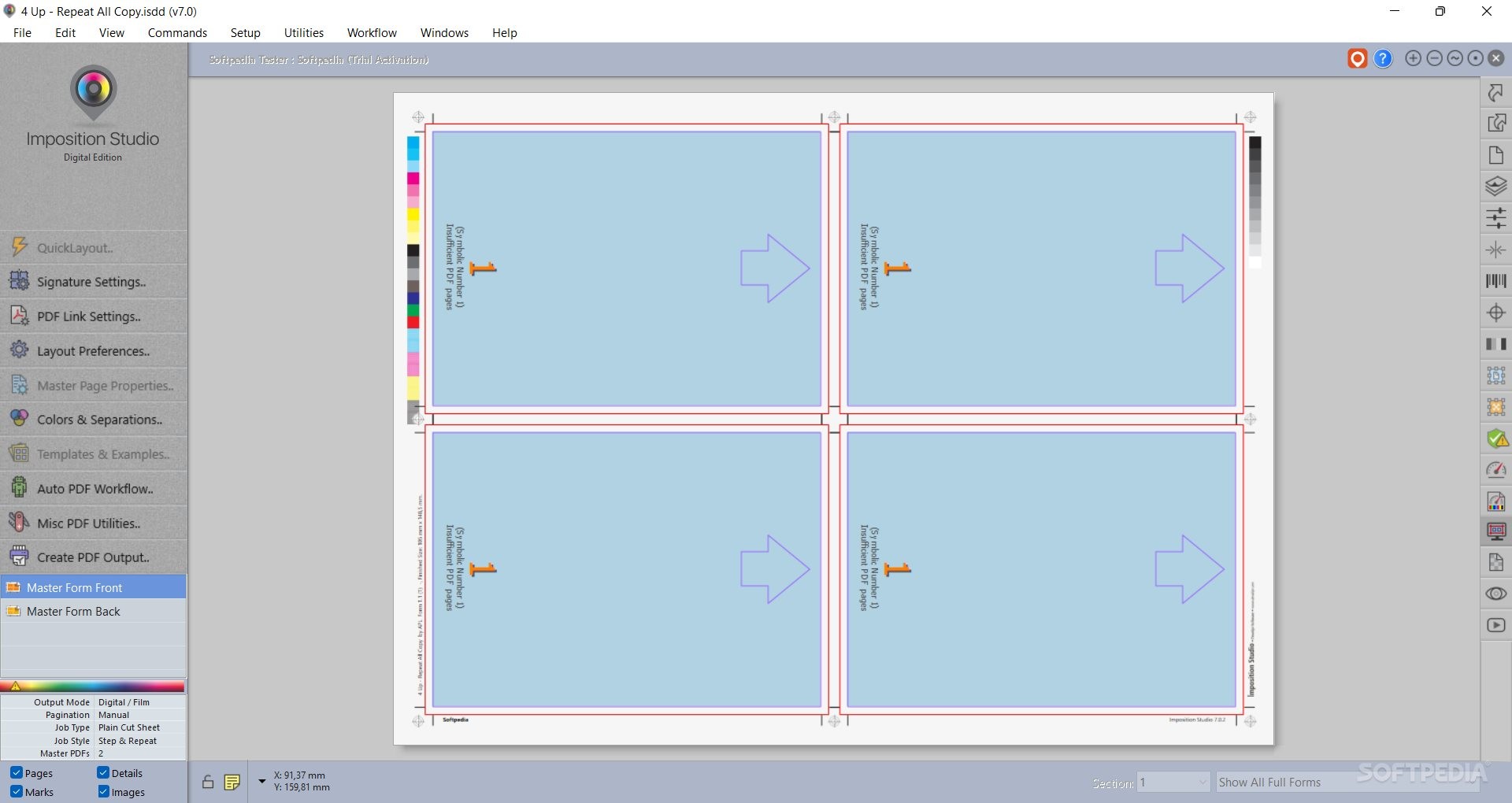
Task: Click the warning triangle on color gradient bar
Action: pos(15,686)
